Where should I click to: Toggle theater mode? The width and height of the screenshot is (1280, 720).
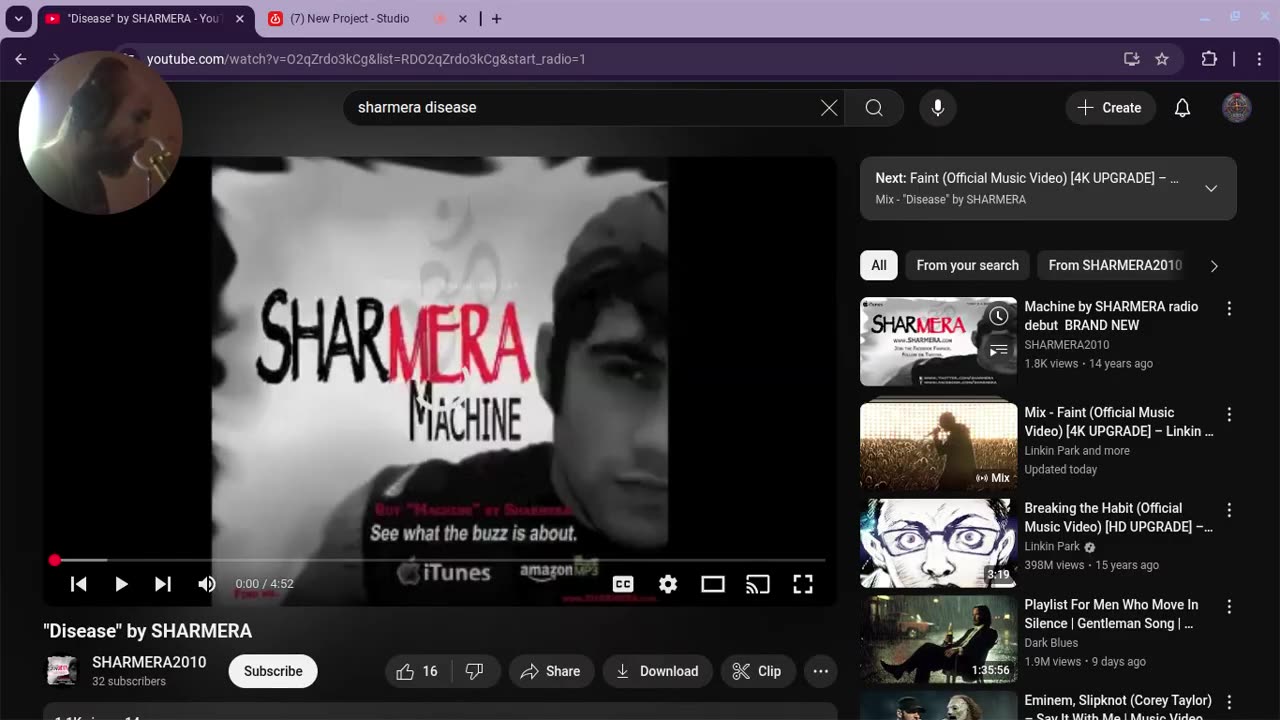(713, 584)
